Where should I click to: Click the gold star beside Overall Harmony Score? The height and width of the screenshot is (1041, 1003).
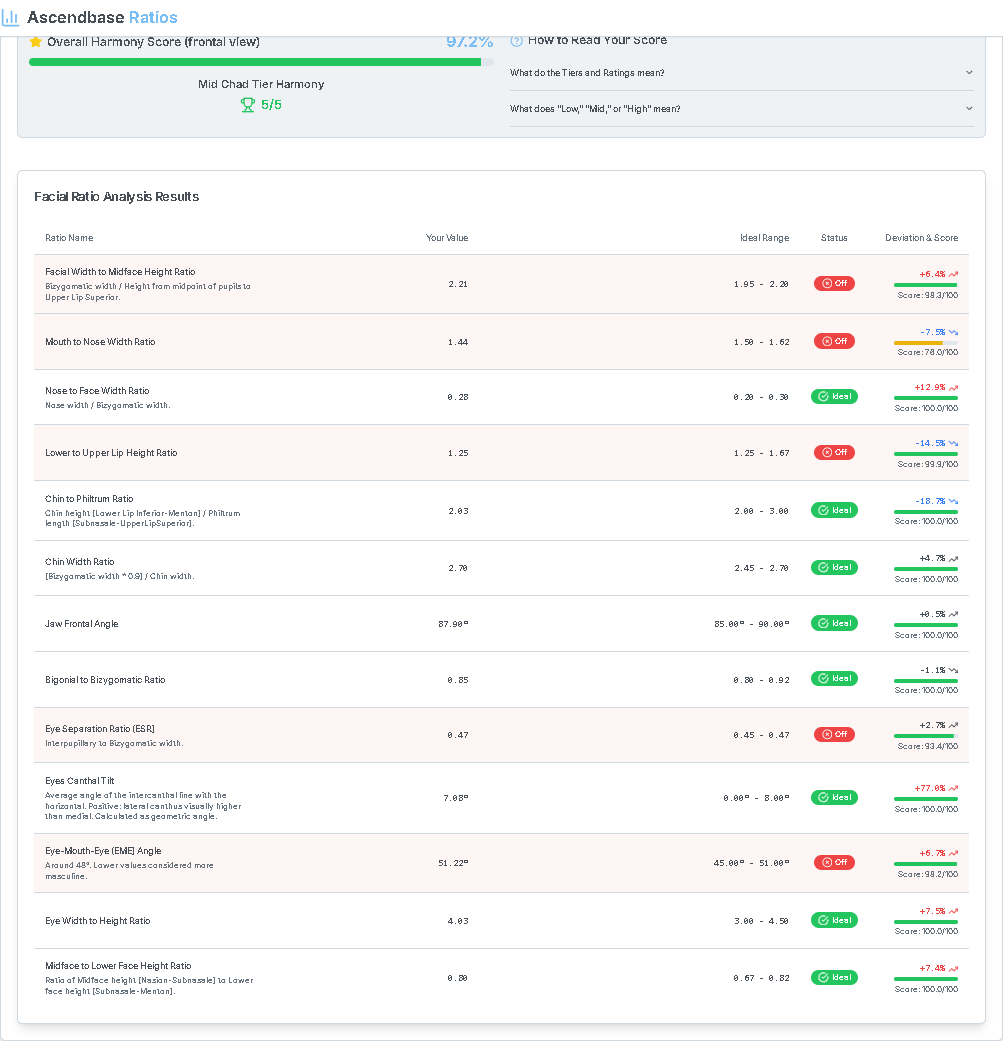coord(36,42)
